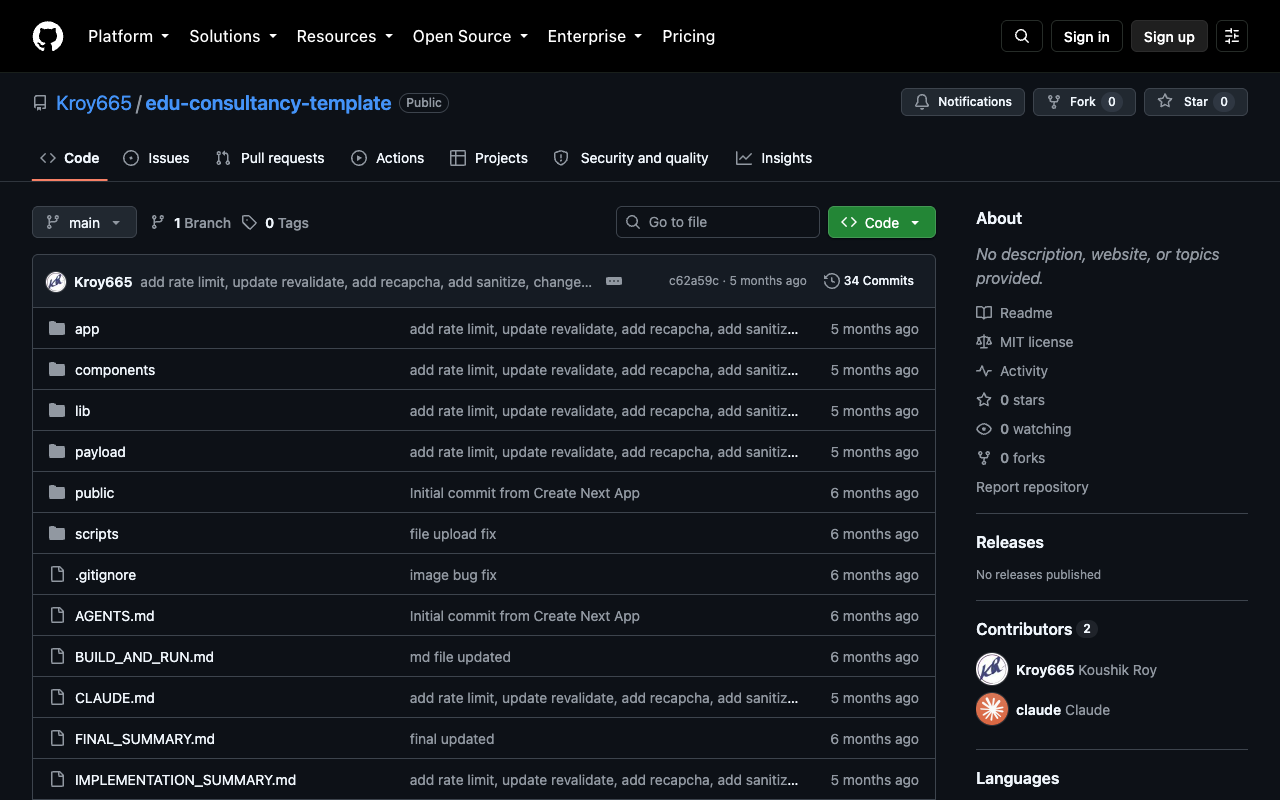1280x800 pixels.
Task: Open the appearance settings icon
Action: click(x=1232, y=36)
